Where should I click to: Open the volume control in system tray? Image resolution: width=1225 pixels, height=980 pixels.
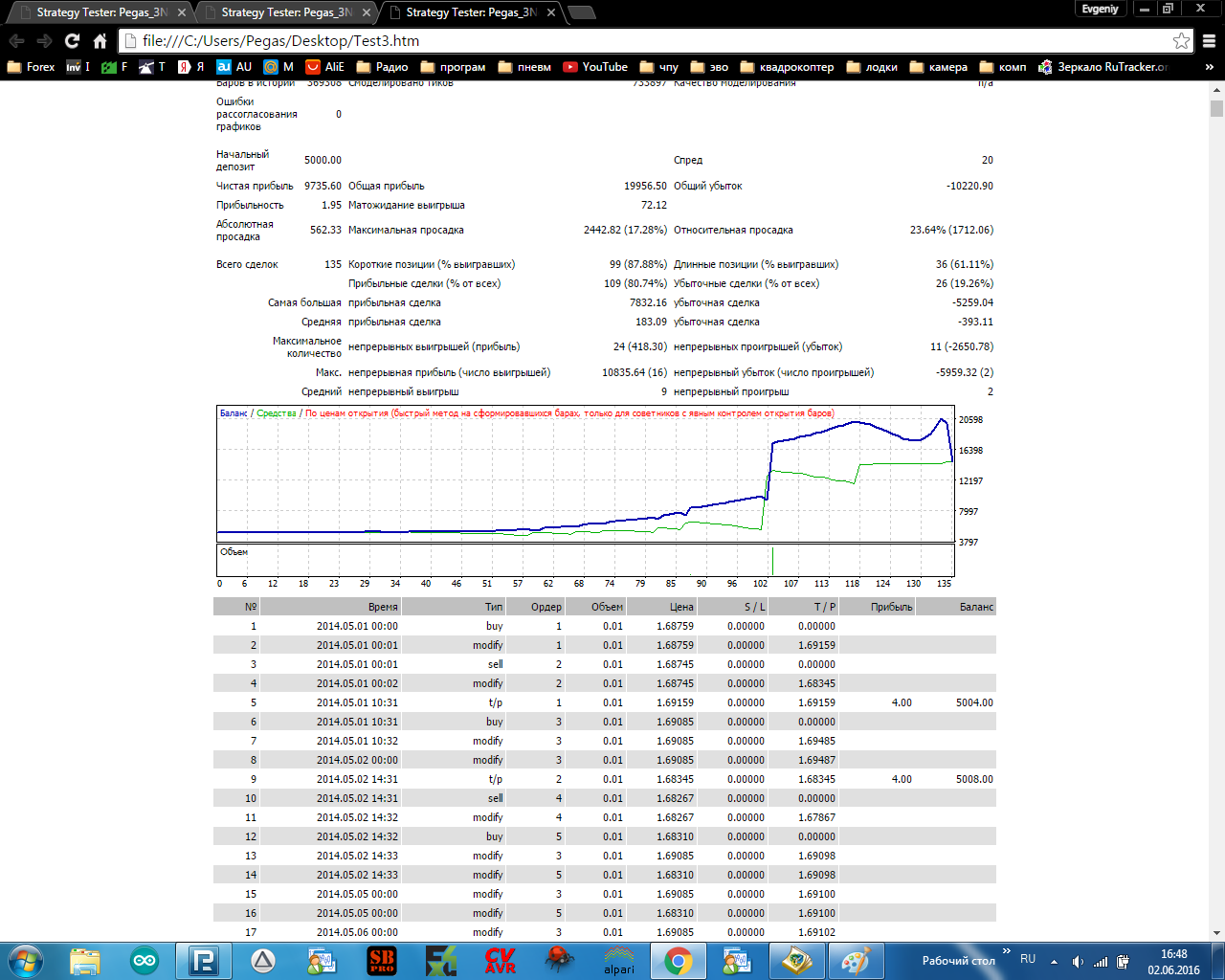1079,961
